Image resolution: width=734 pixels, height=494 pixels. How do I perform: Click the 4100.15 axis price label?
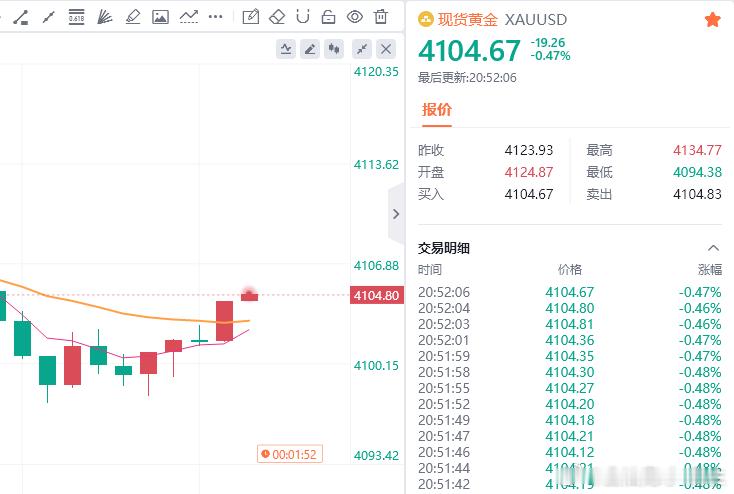pos(376,366)
